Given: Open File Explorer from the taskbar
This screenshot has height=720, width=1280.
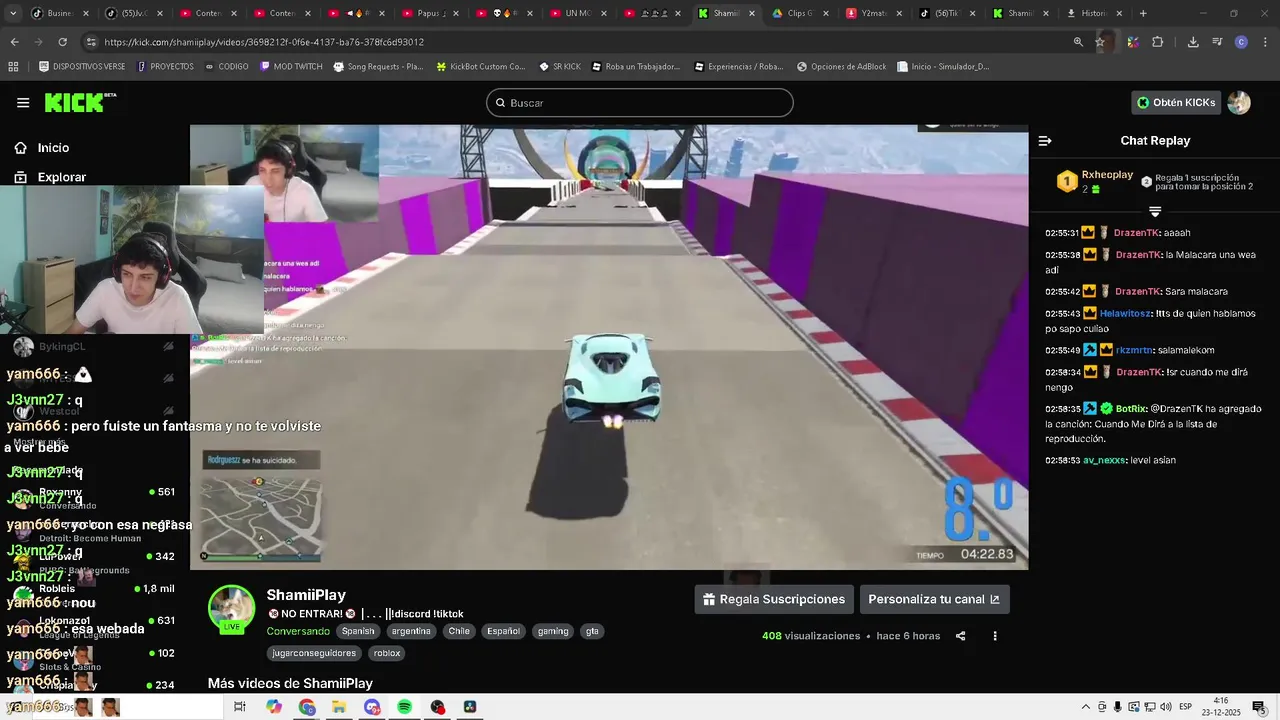Looking at the screenshot, I should (339, 707).
